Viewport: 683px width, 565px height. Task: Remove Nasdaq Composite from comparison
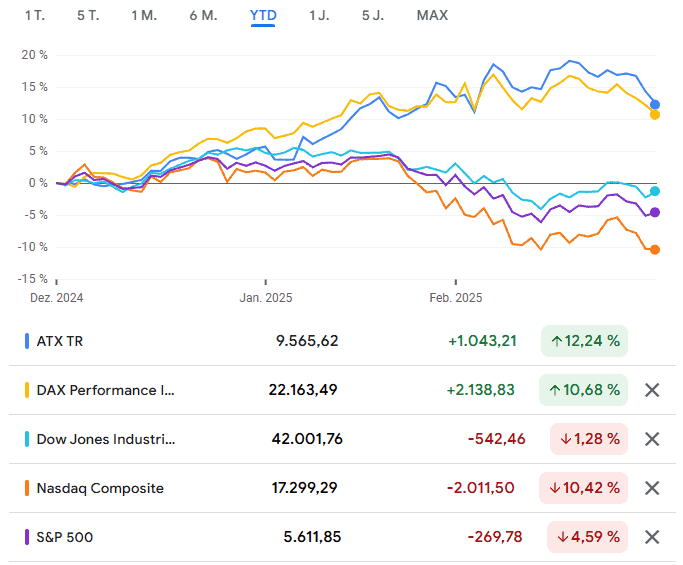click(x=652, y=488)
